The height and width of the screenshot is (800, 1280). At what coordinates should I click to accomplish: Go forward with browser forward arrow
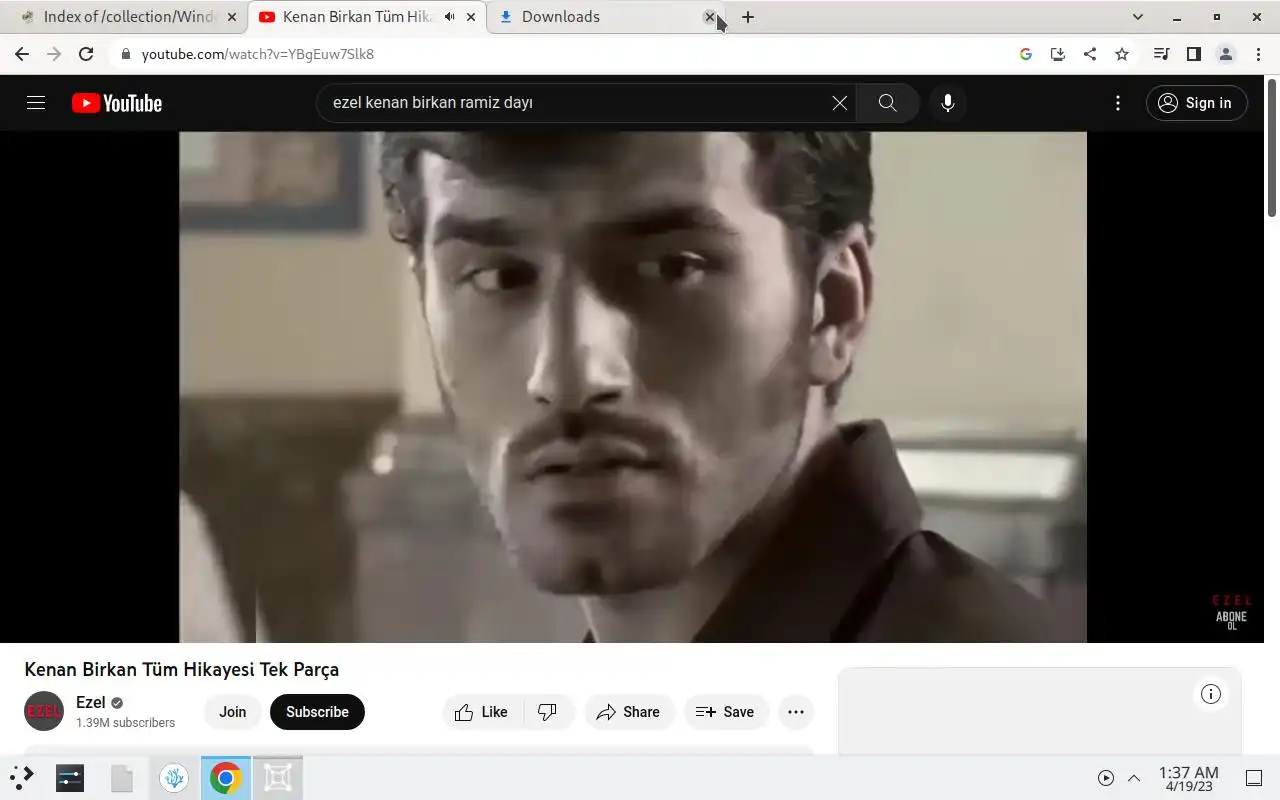click(54, 54)
